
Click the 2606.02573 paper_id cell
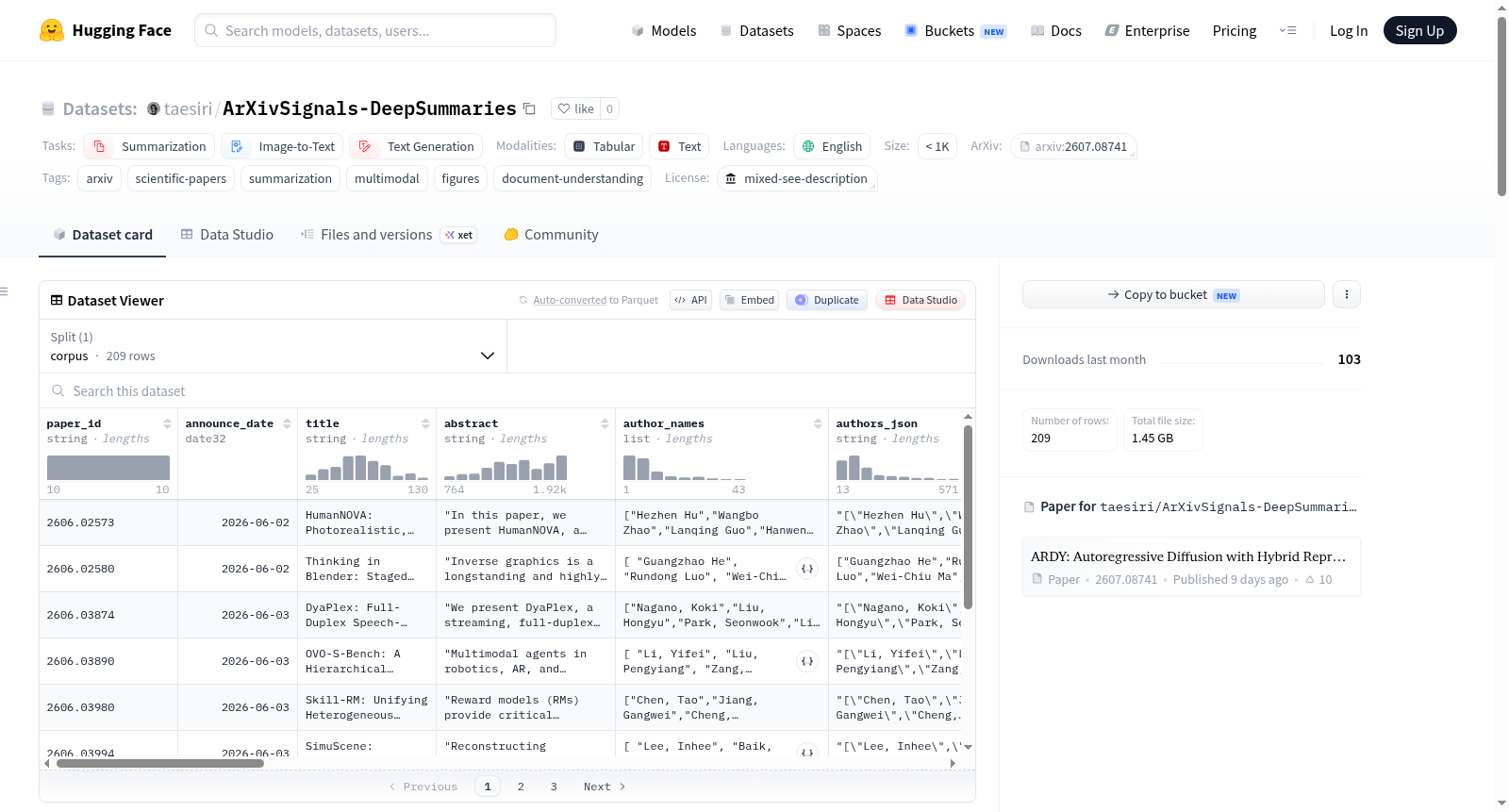click(x=108, y=522)
